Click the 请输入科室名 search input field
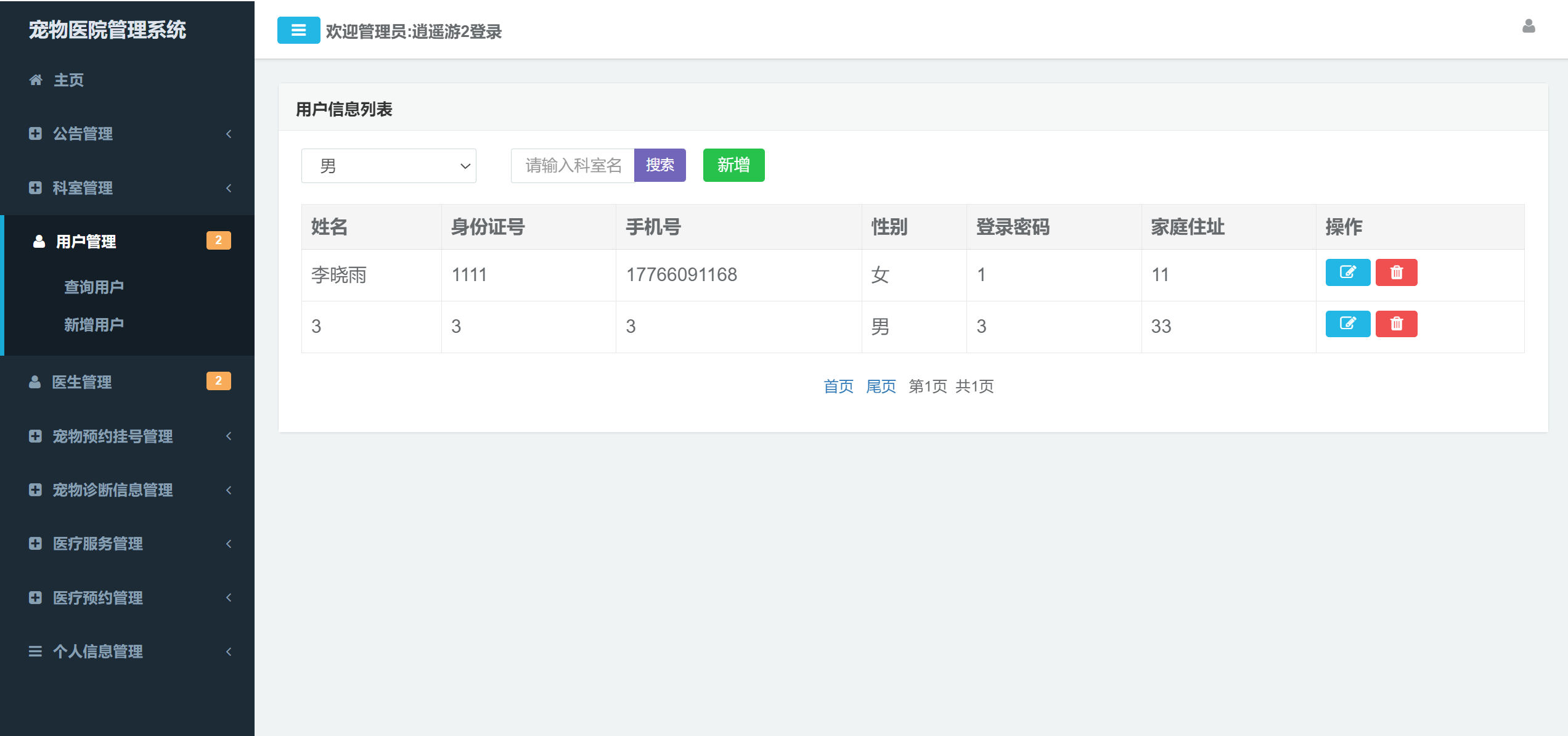This screenshot has height=736, width=1568. (x=572, y=165)
